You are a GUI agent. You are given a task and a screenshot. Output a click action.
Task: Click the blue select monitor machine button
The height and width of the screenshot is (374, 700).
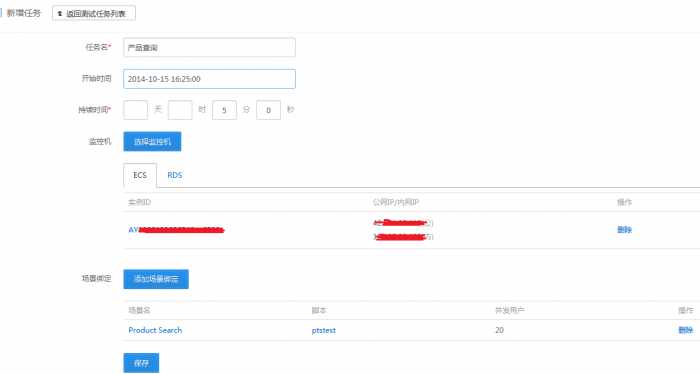click(152, 141)
